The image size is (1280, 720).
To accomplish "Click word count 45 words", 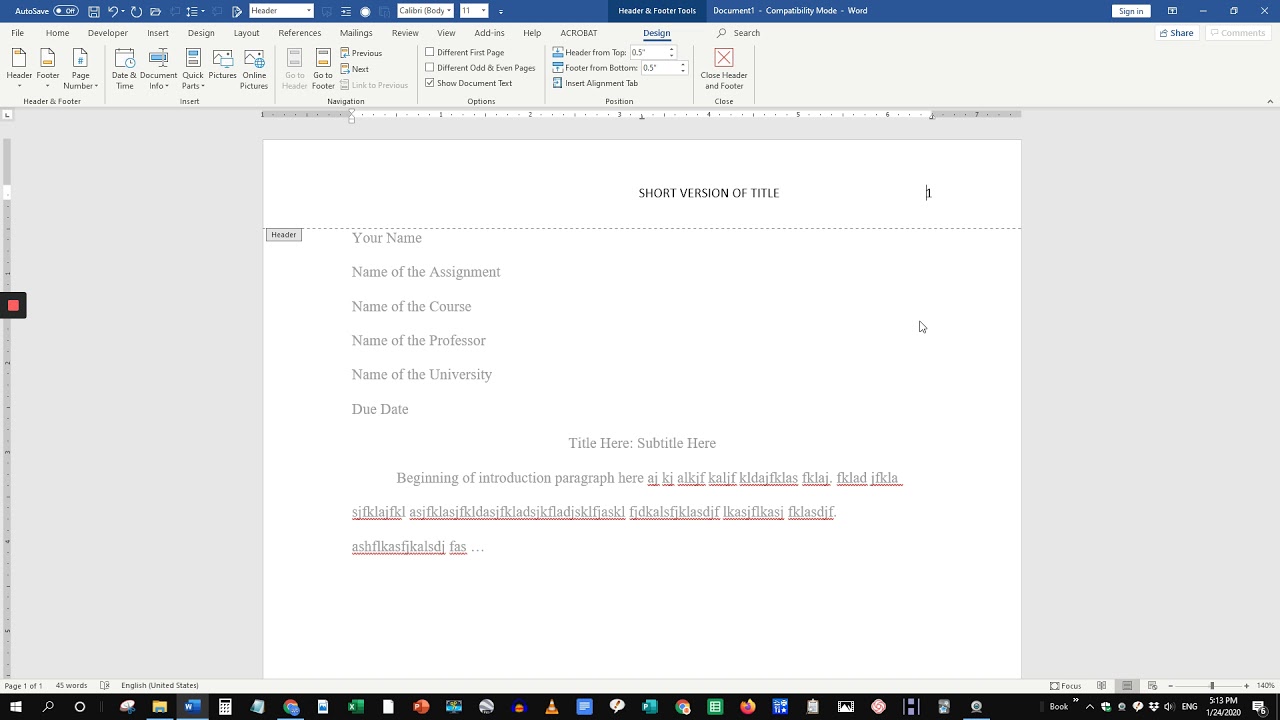I will 71,686.
